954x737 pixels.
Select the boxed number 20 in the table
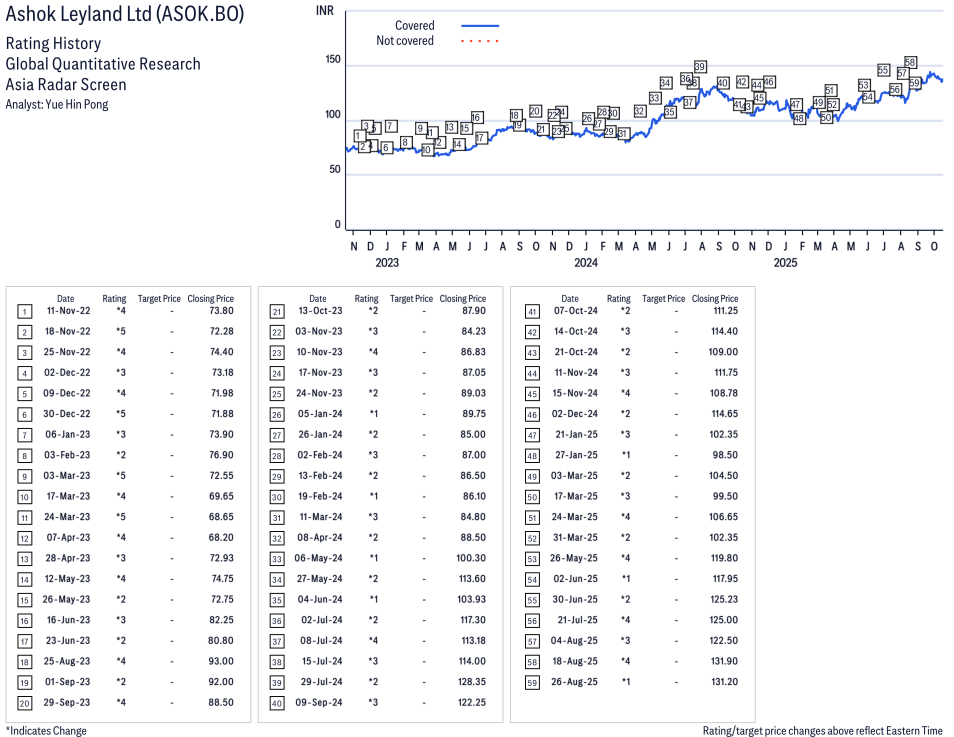[x=25, y=703]
